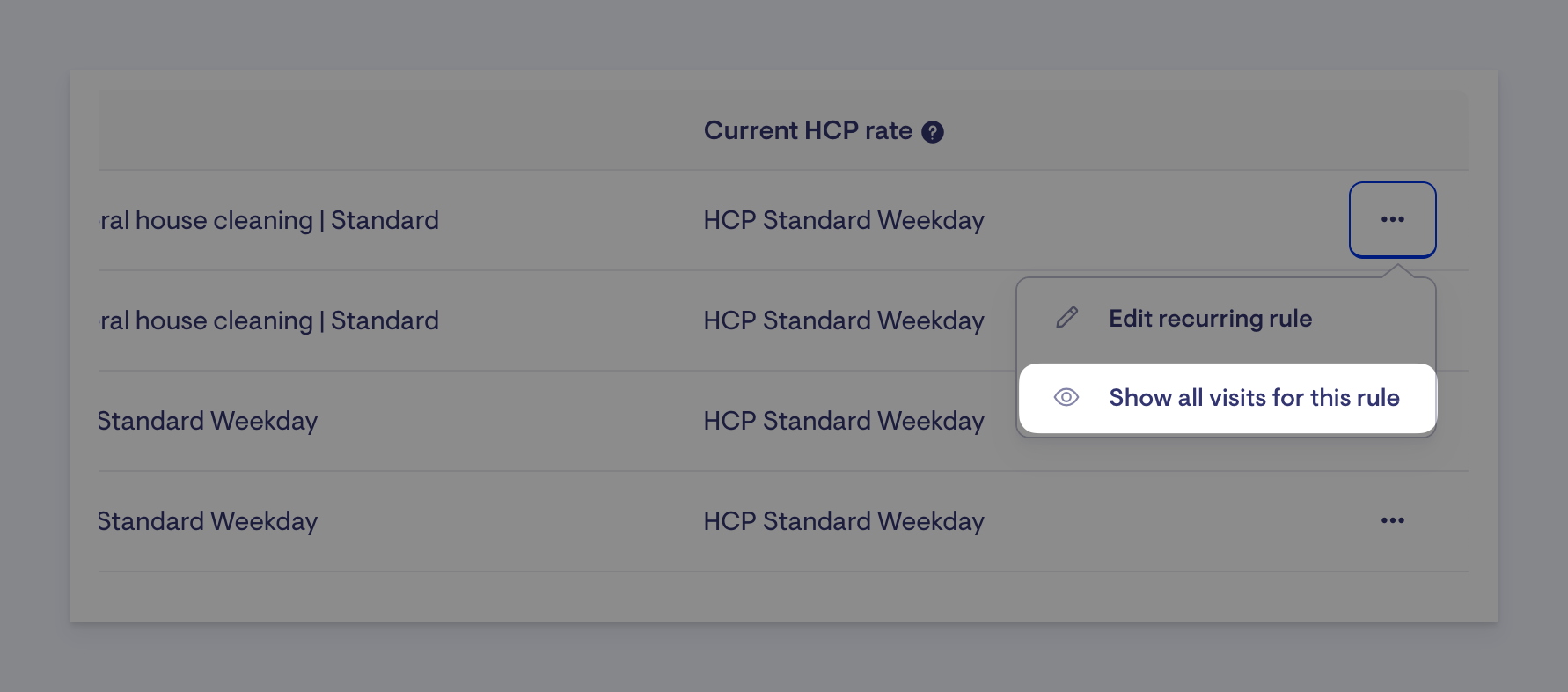Click last row's Standard Weekday name cell

coord(208,521)
